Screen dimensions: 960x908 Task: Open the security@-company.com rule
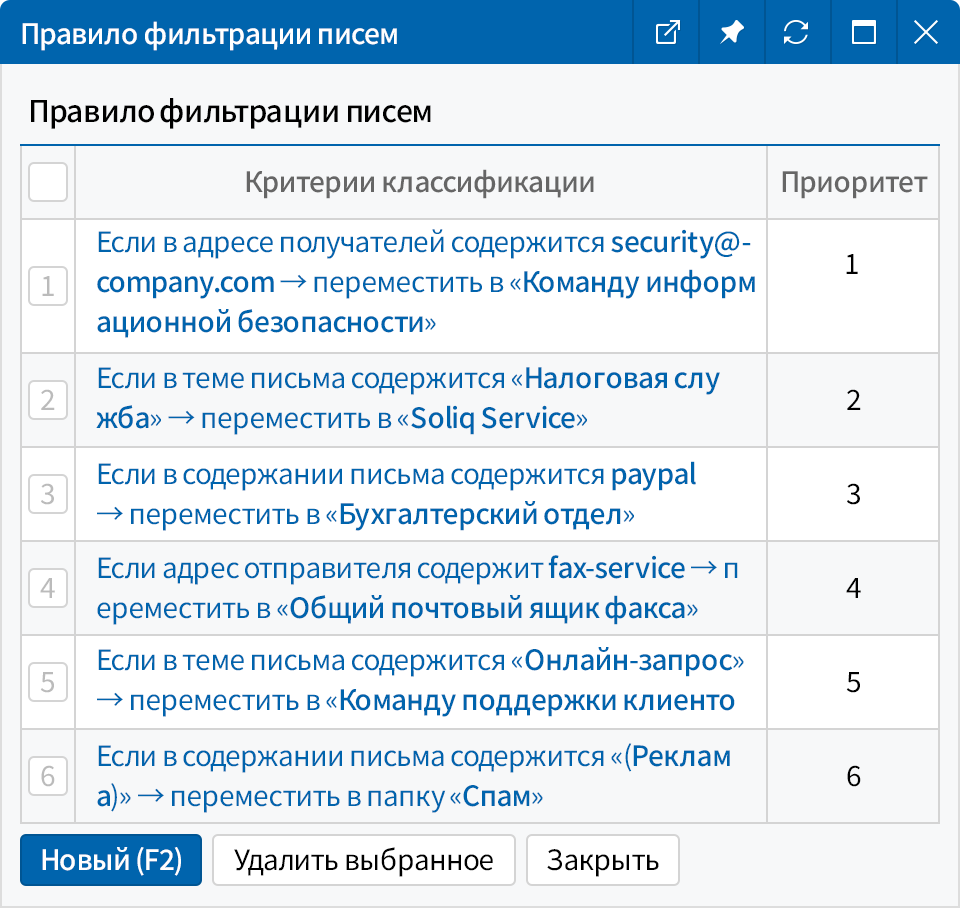point(426,282)
